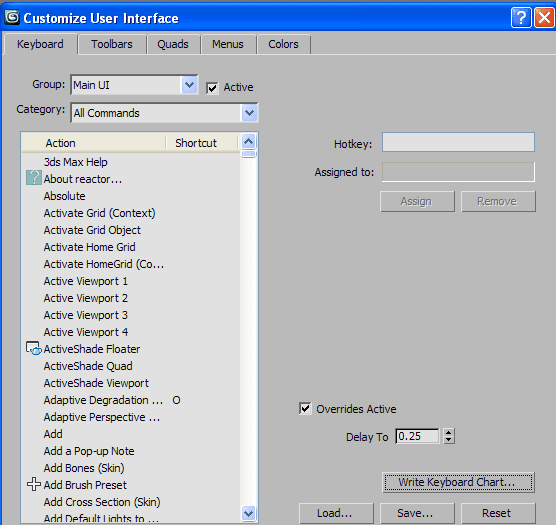Click the Add Brush Preset plus icon
The image size is (556, 525).
[x=34, y=484]
